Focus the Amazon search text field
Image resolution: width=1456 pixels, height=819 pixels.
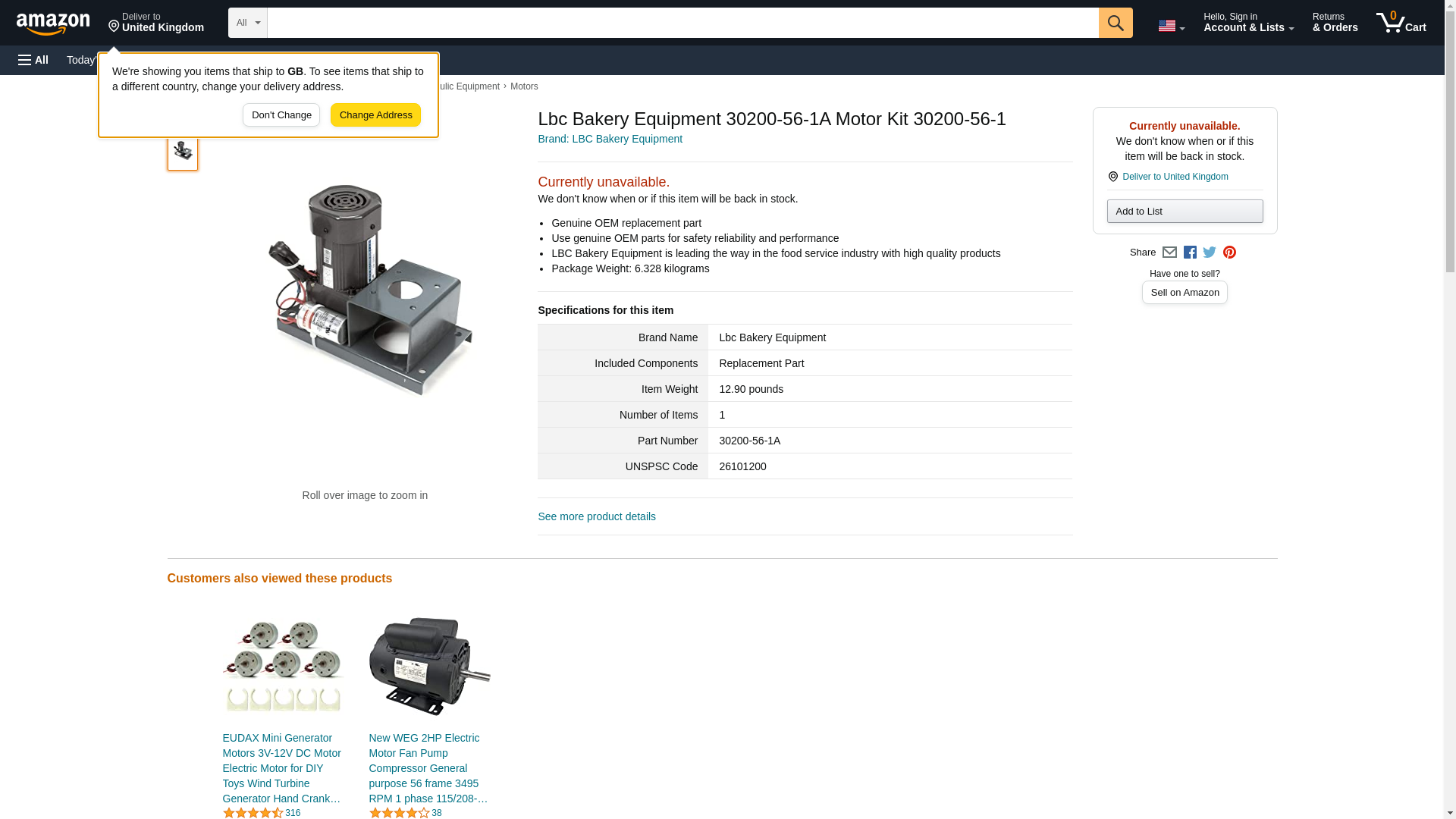coord(682,23)
